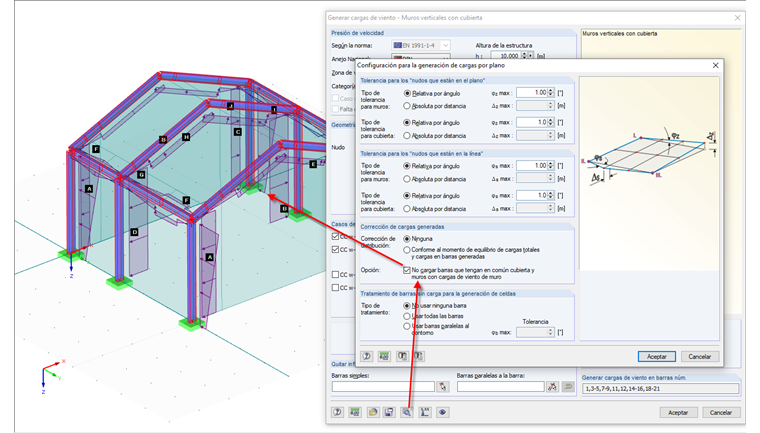Select Usar barras paralelas al contorno

(407, 326)
